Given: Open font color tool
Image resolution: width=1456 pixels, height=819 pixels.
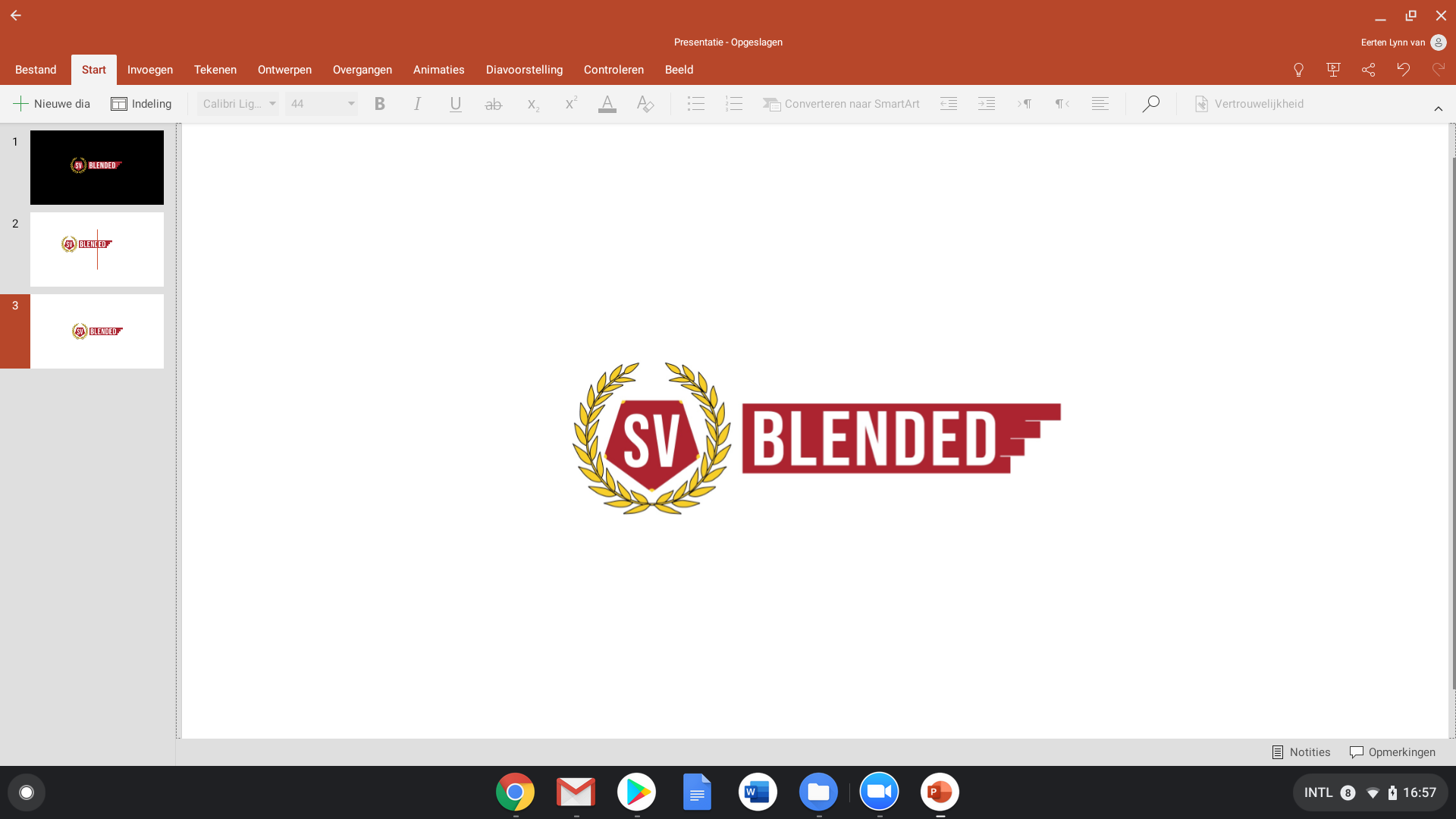Looking at the screenshot, I should (x=607, y=104).
